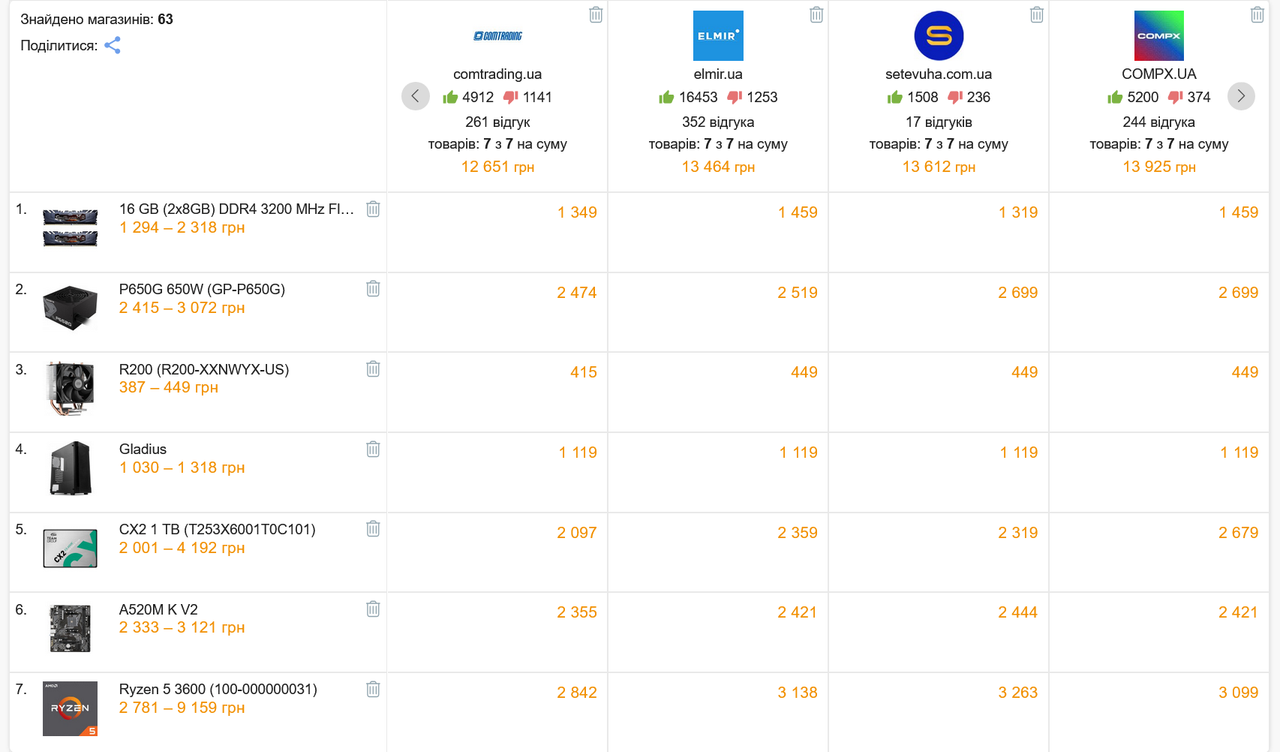Open the 352 відгука reviews for elmir.ua
Screen dimensions: 1280x752
718,122
